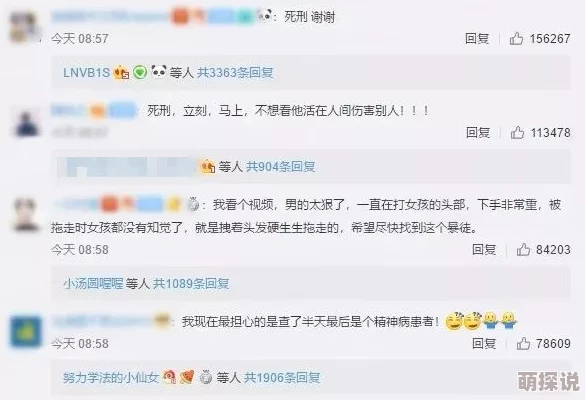Expand the 共1906条回复 thread
This screenshot has height=400, width=585.
282,378
